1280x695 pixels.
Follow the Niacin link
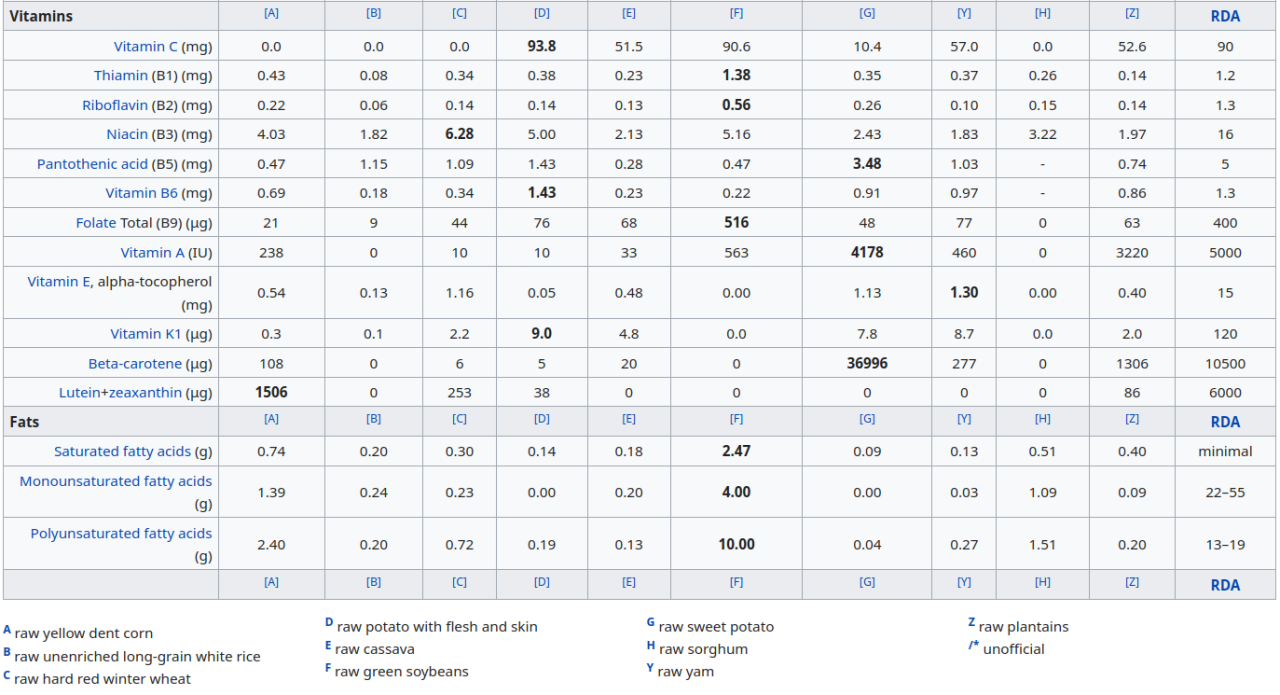[127, 135]
